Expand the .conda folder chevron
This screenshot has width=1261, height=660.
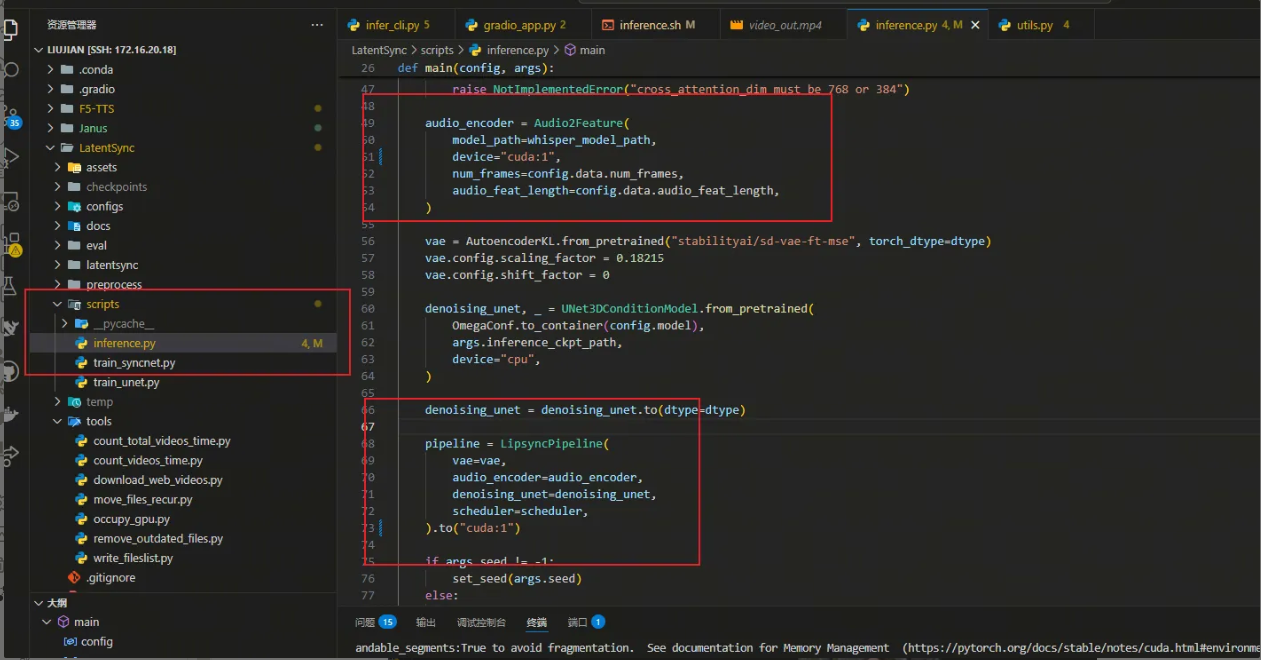[x=52, y=70]
